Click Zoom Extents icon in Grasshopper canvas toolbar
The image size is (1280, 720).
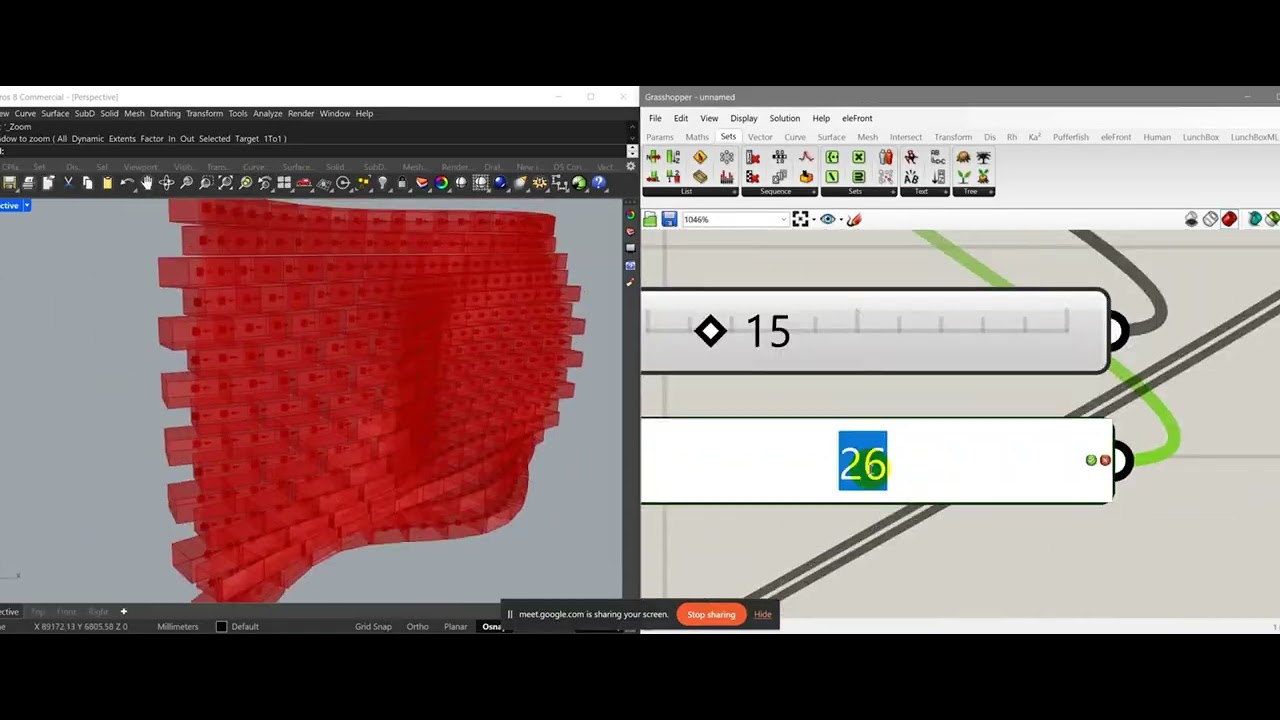(800, 219)
